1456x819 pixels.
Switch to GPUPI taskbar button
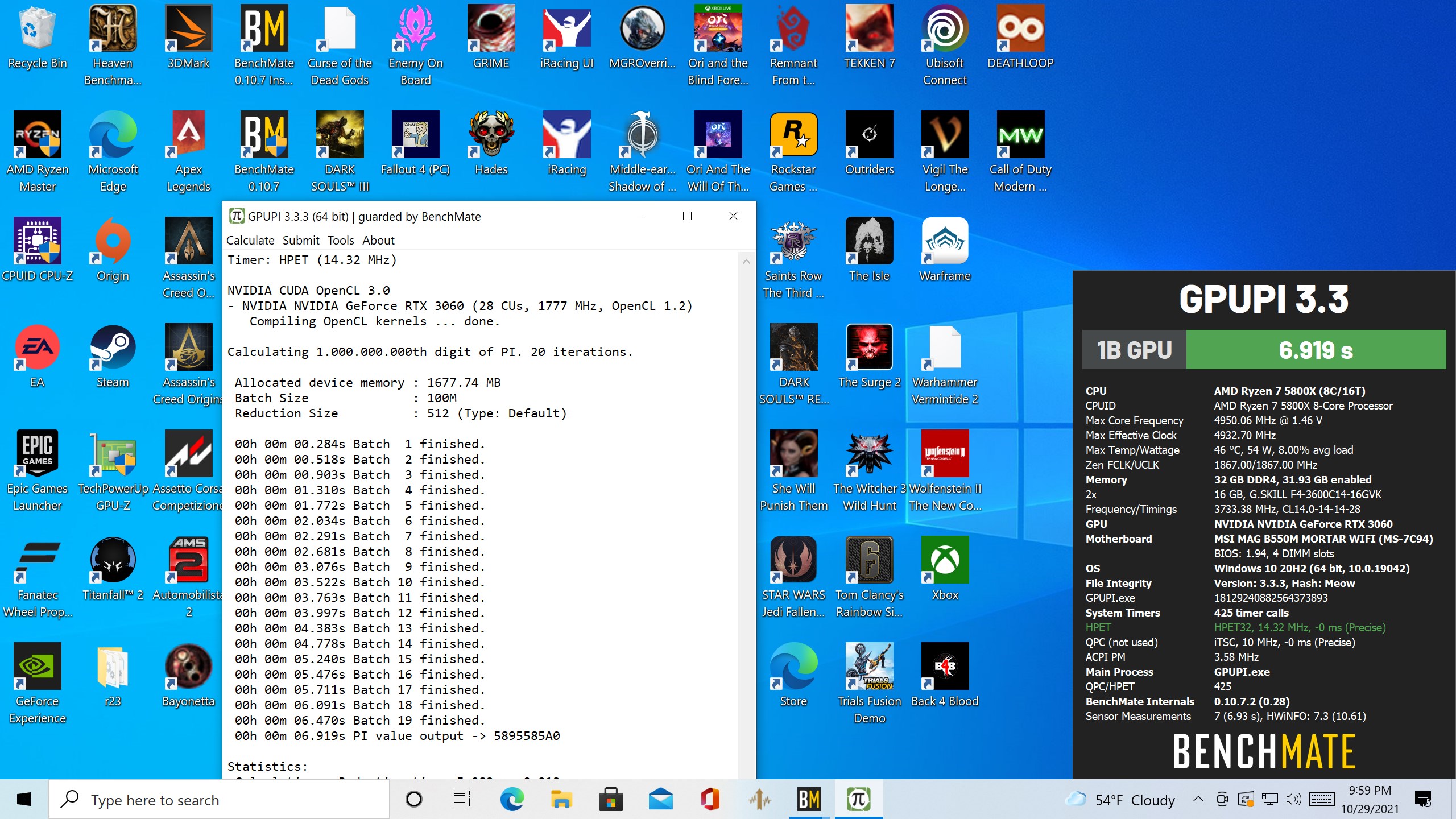858,800
